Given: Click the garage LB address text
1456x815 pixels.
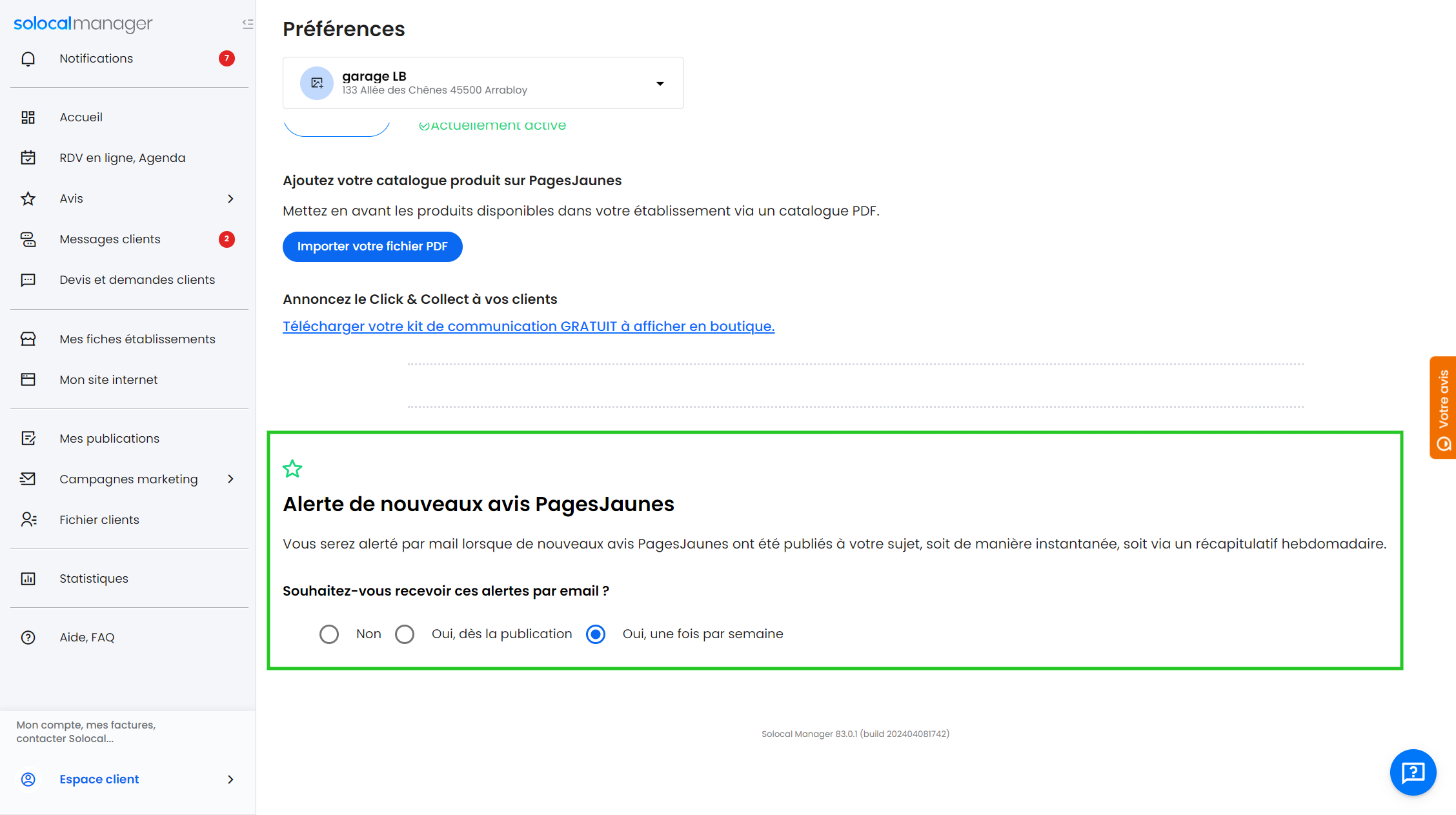Looking at the screenshot, I should 434,90.
